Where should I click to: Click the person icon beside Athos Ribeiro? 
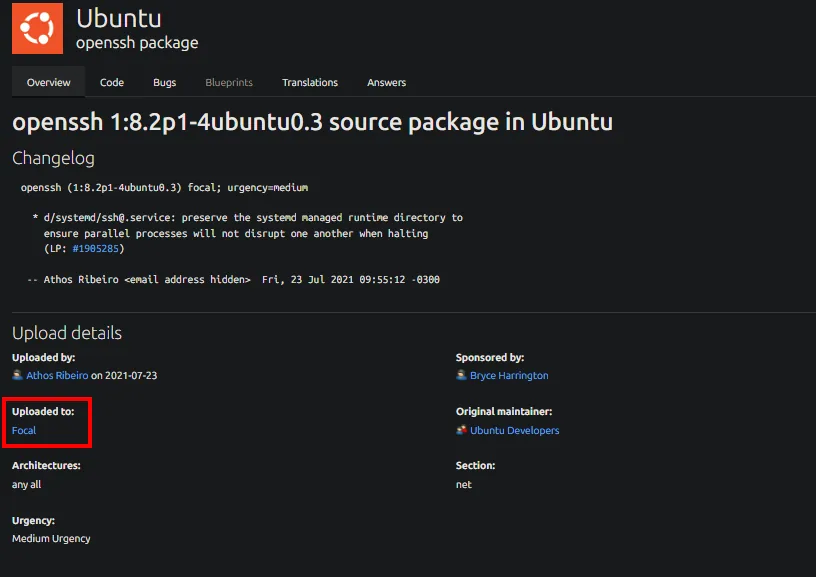[17, 375]
